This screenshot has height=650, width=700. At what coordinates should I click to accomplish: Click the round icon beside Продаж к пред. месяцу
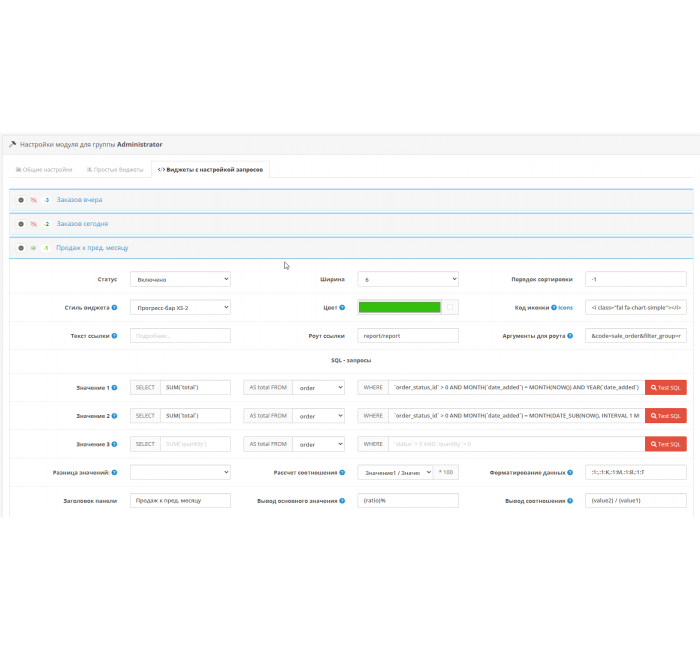pos(21,248)
